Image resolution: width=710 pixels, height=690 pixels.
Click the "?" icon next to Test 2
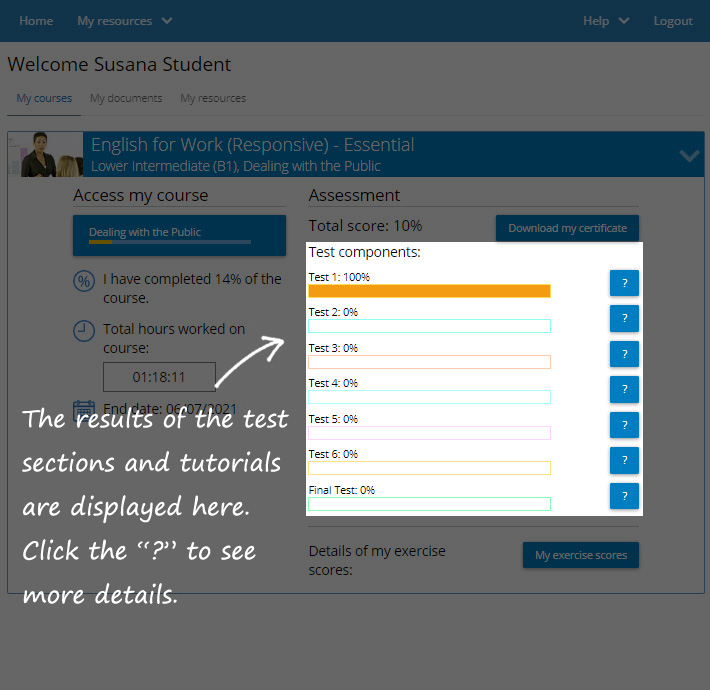coord(624,319)
